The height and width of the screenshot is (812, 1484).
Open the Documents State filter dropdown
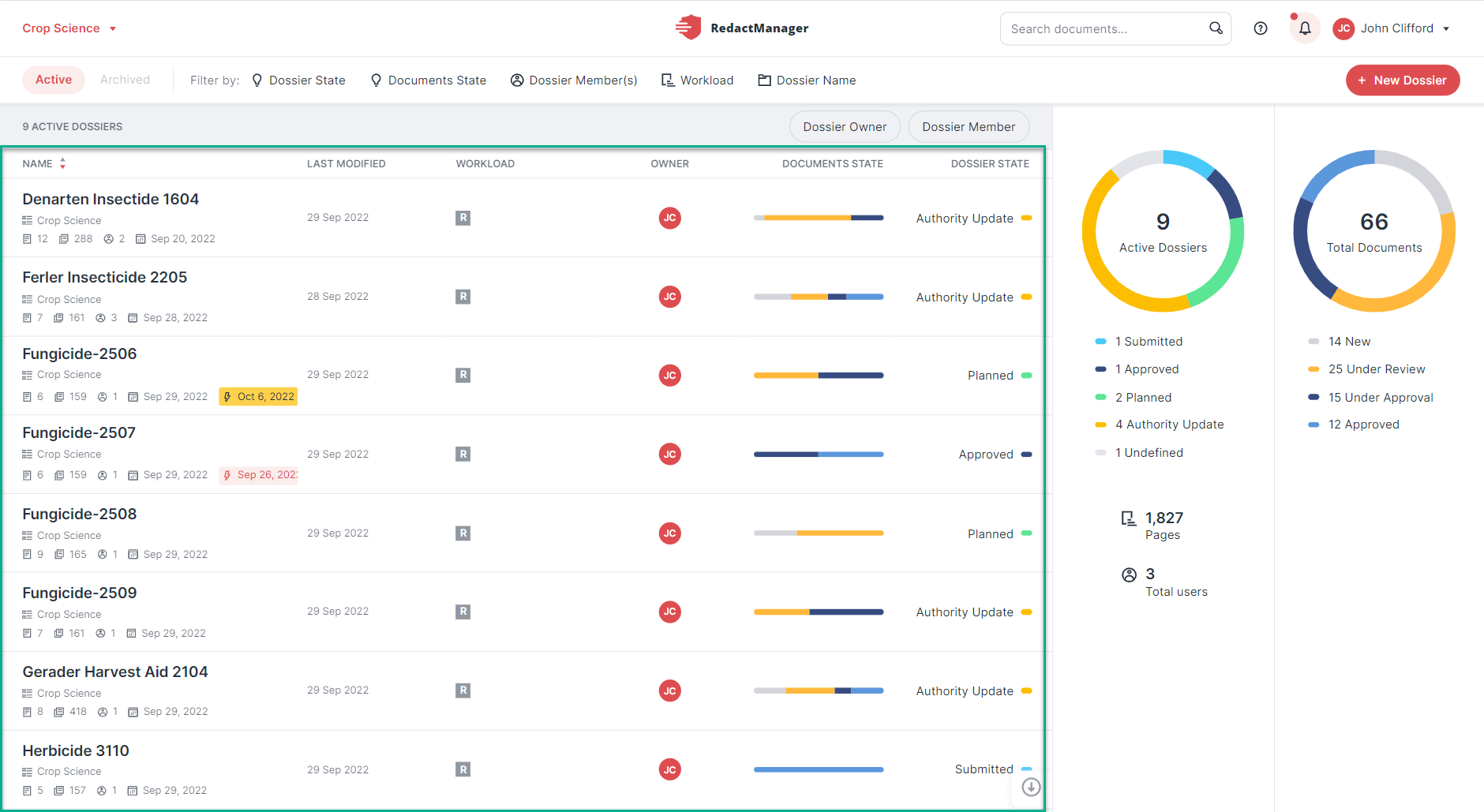coord(429,80)
